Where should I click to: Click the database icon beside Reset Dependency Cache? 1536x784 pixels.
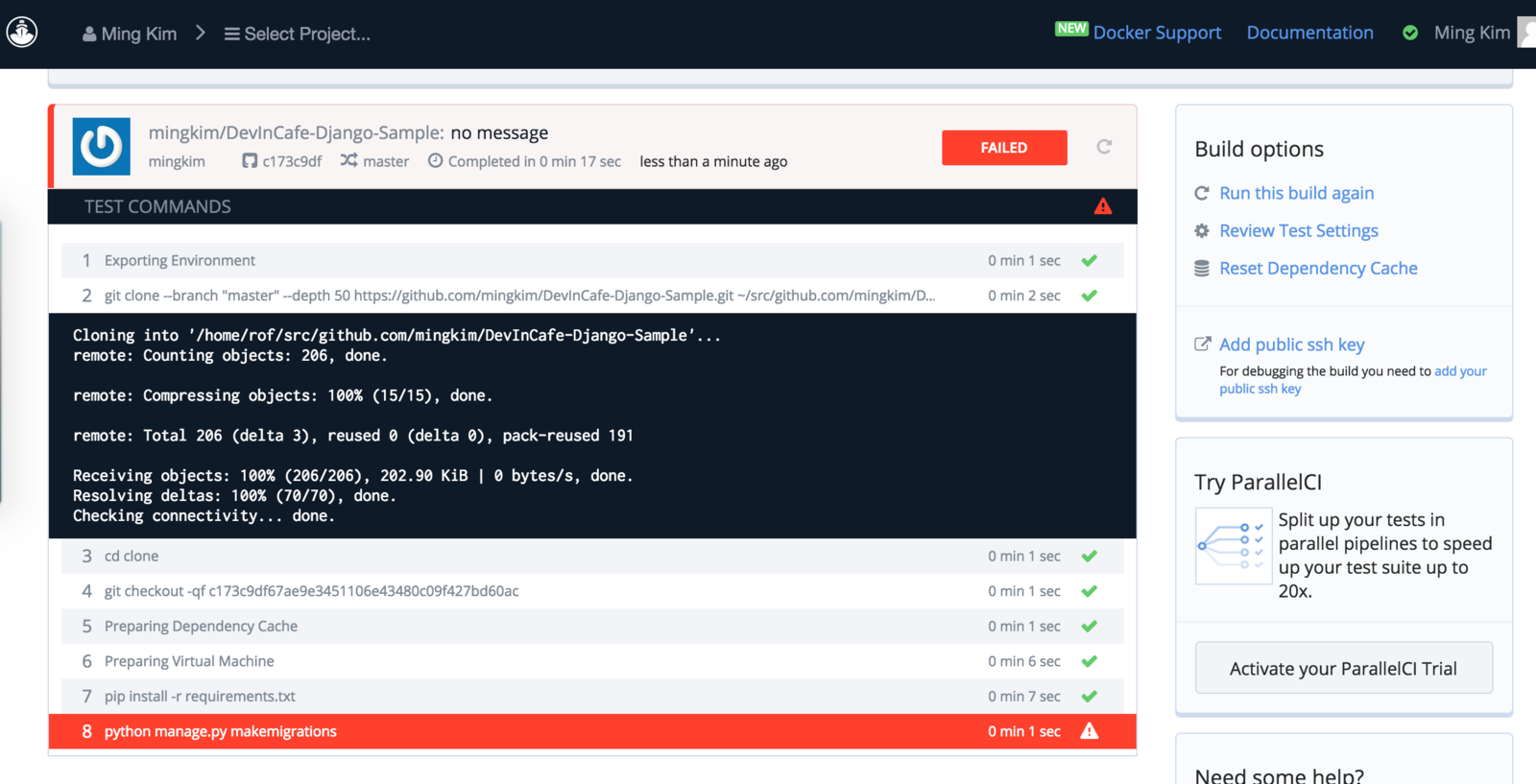tap(1202, 268)
